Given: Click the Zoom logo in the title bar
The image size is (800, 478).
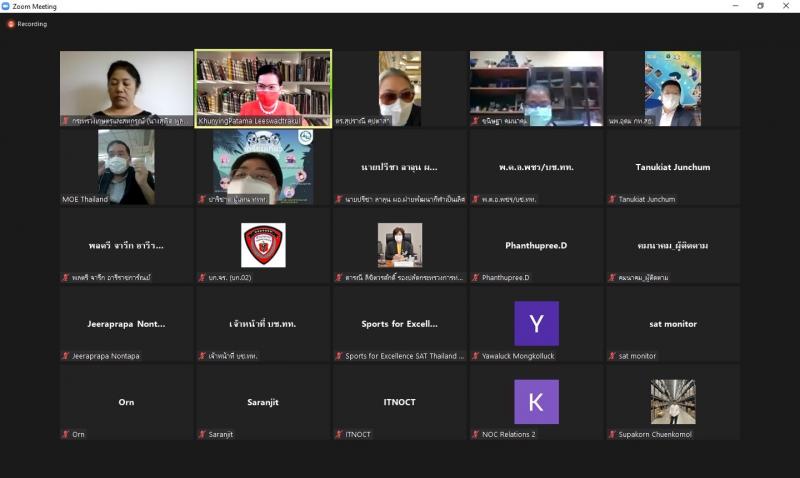Looking at the screenshot, I should [6, 6].
